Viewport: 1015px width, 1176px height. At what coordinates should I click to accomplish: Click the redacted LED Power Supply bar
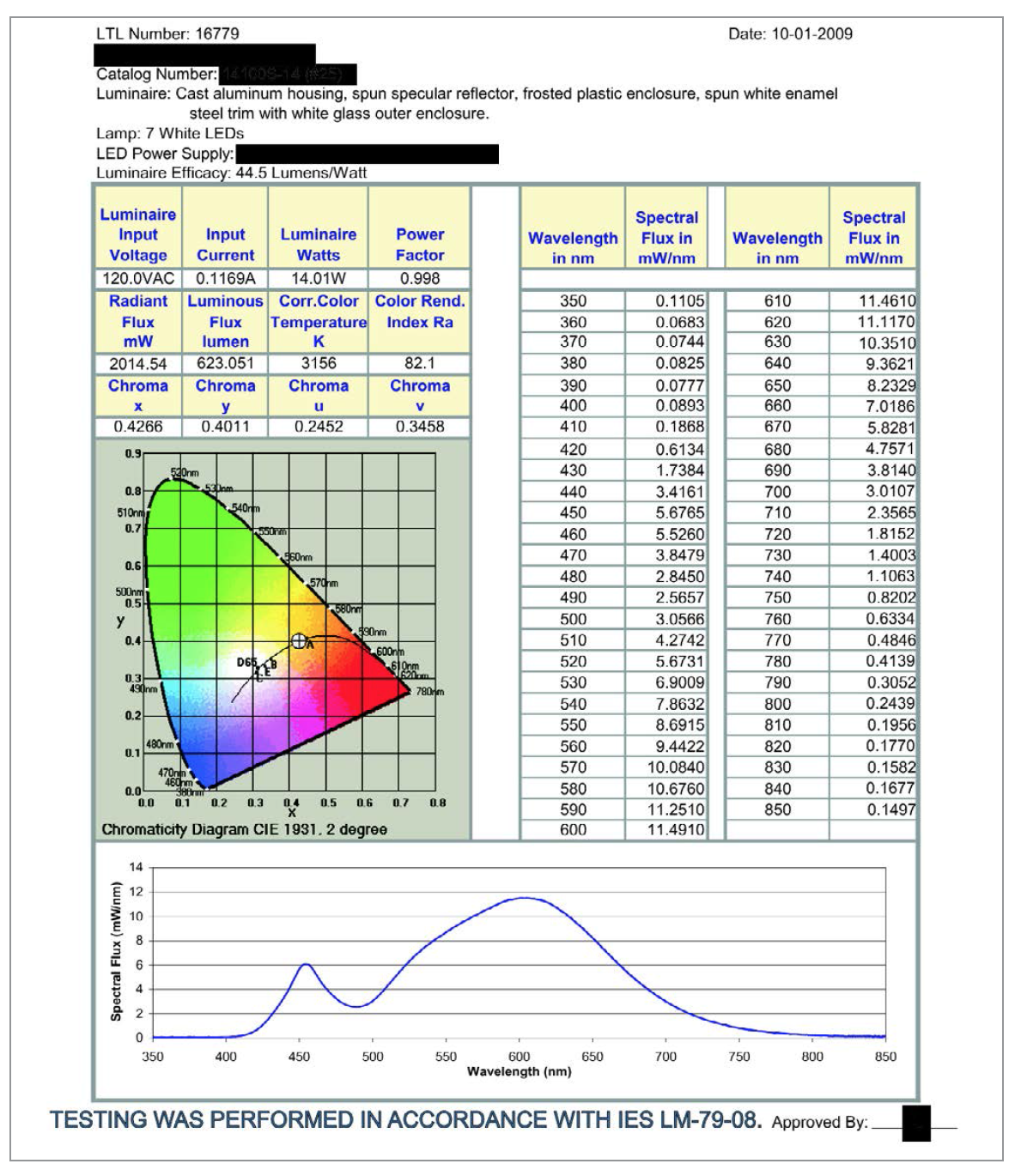[367, 155]
